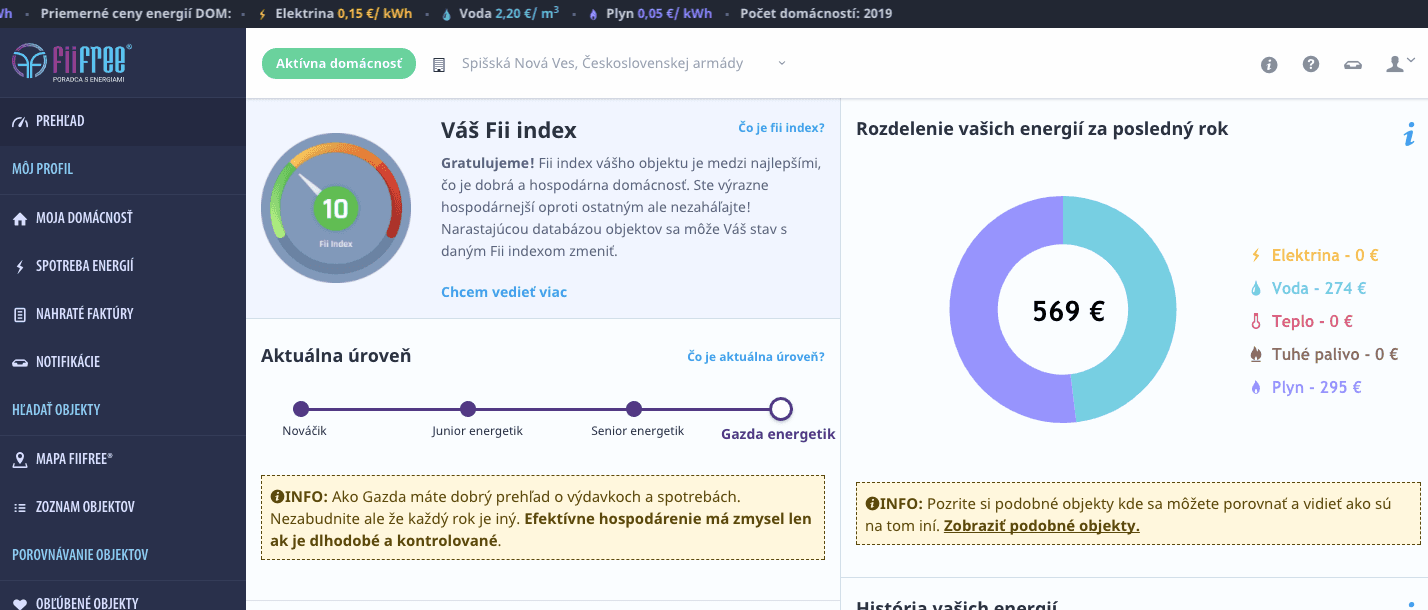
Task: Open the help question mark icon
Action: [x=1311, y=64]
